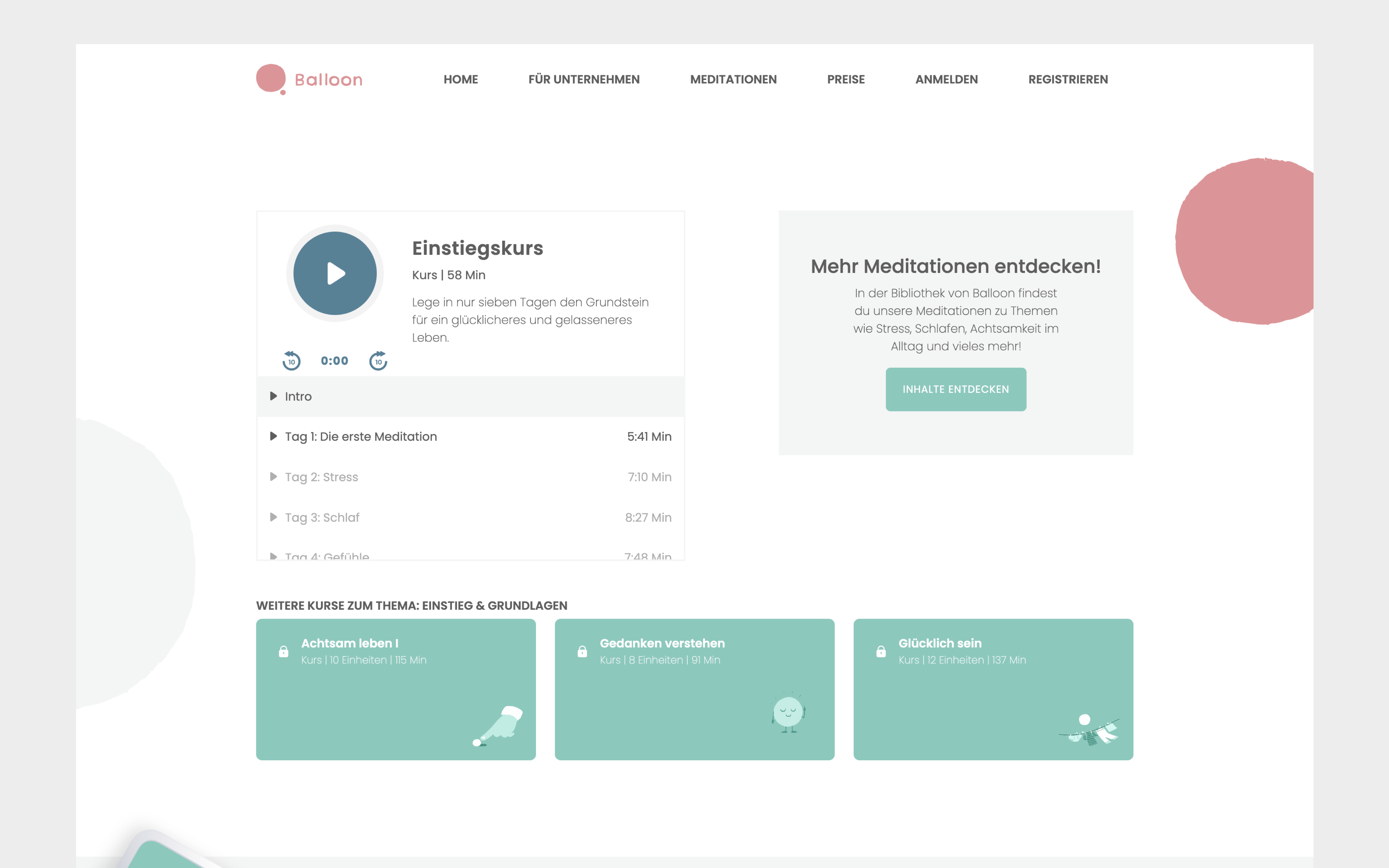Screen dimensions: 1389x868
Task: Open Achtsam leben I course
Action: [396, 689]
